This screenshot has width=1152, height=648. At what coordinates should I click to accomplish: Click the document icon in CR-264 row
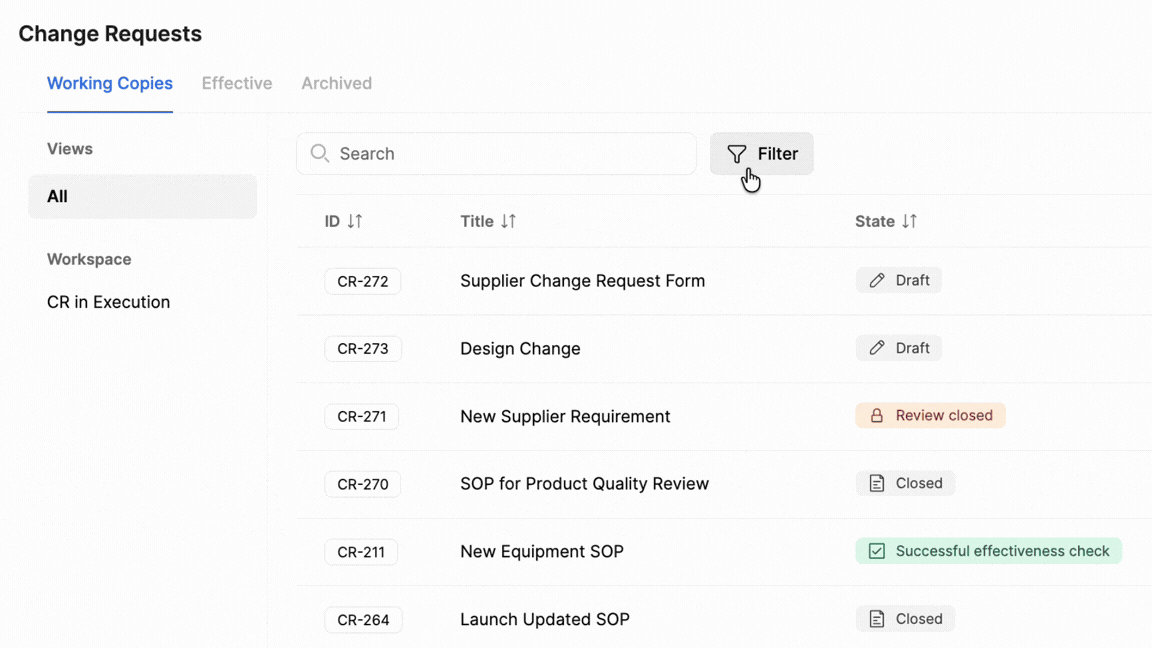click(876, 619)
